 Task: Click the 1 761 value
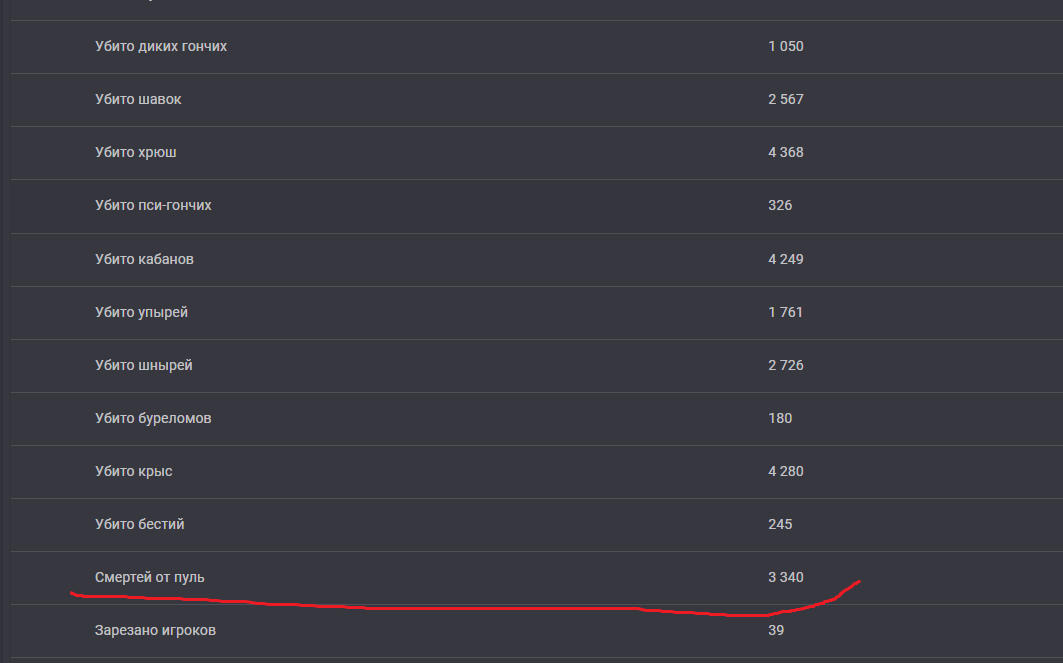786,312
